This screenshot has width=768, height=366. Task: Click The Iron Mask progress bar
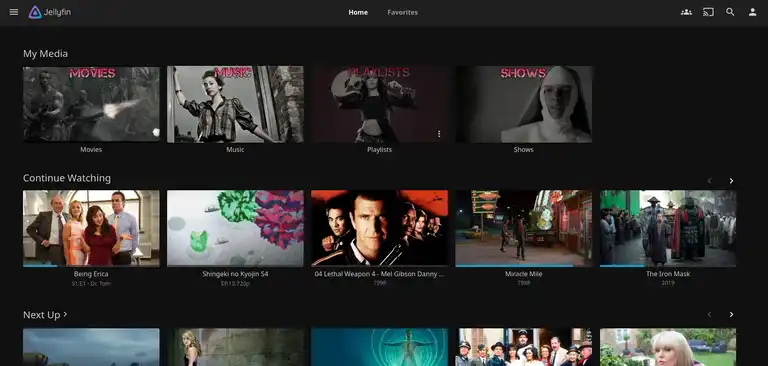pyautogui.click(x=668, y=266)
